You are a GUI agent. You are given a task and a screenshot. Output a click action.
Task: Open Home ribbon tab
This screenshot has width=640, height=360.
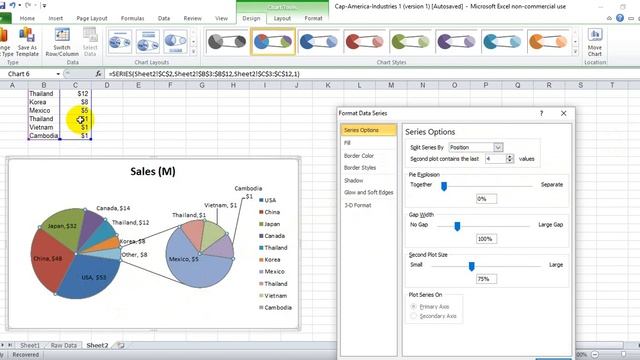(x=27, y=18)
